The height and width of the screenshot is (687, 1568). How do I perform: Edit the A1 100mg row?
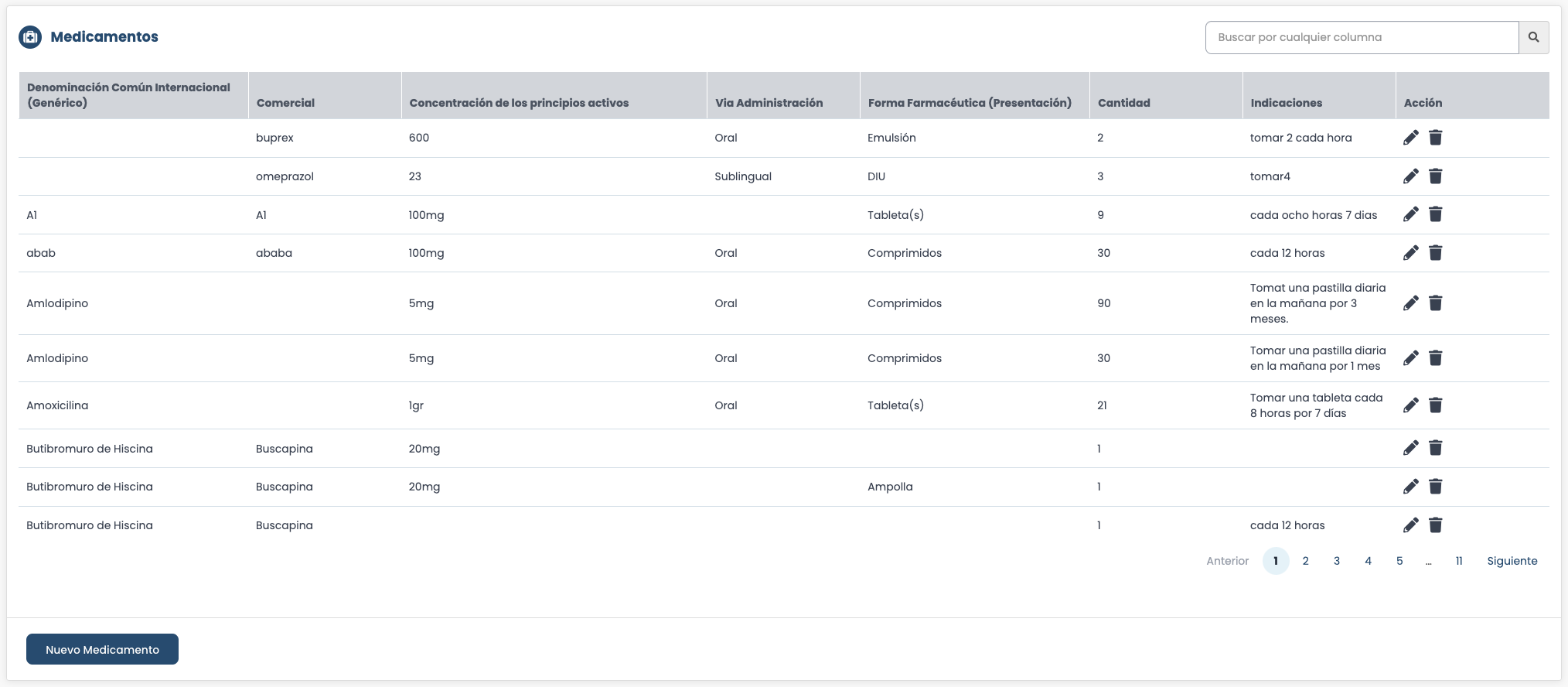point(1411,214)
